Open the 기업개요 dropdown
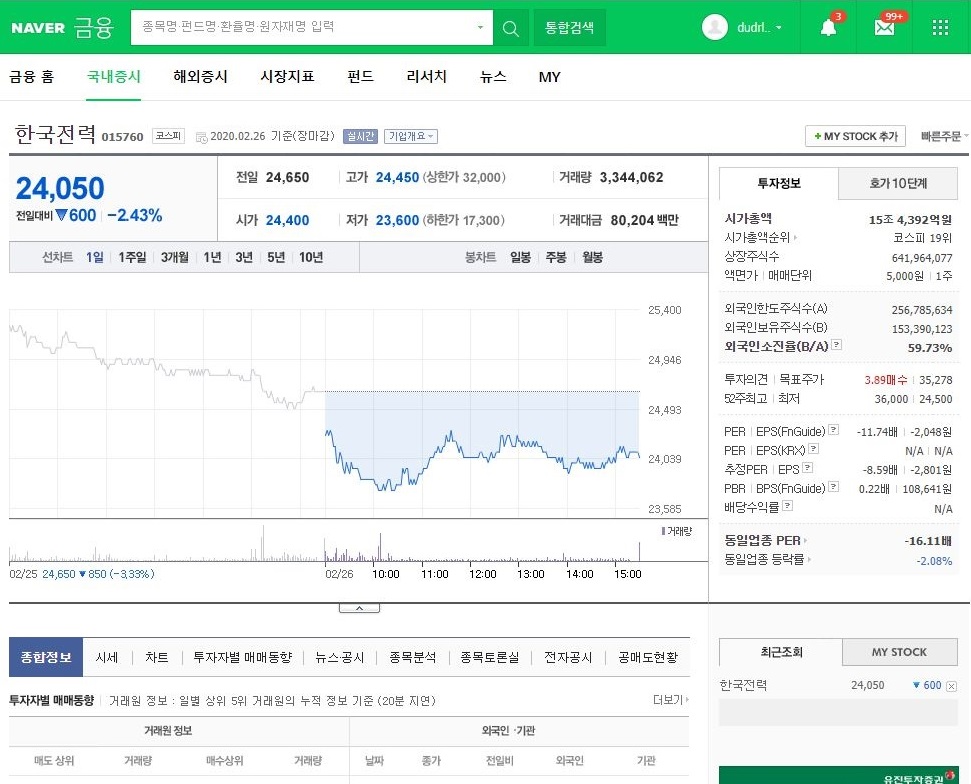The width and height of the screenshot is (971, 784). pos(411,136)
